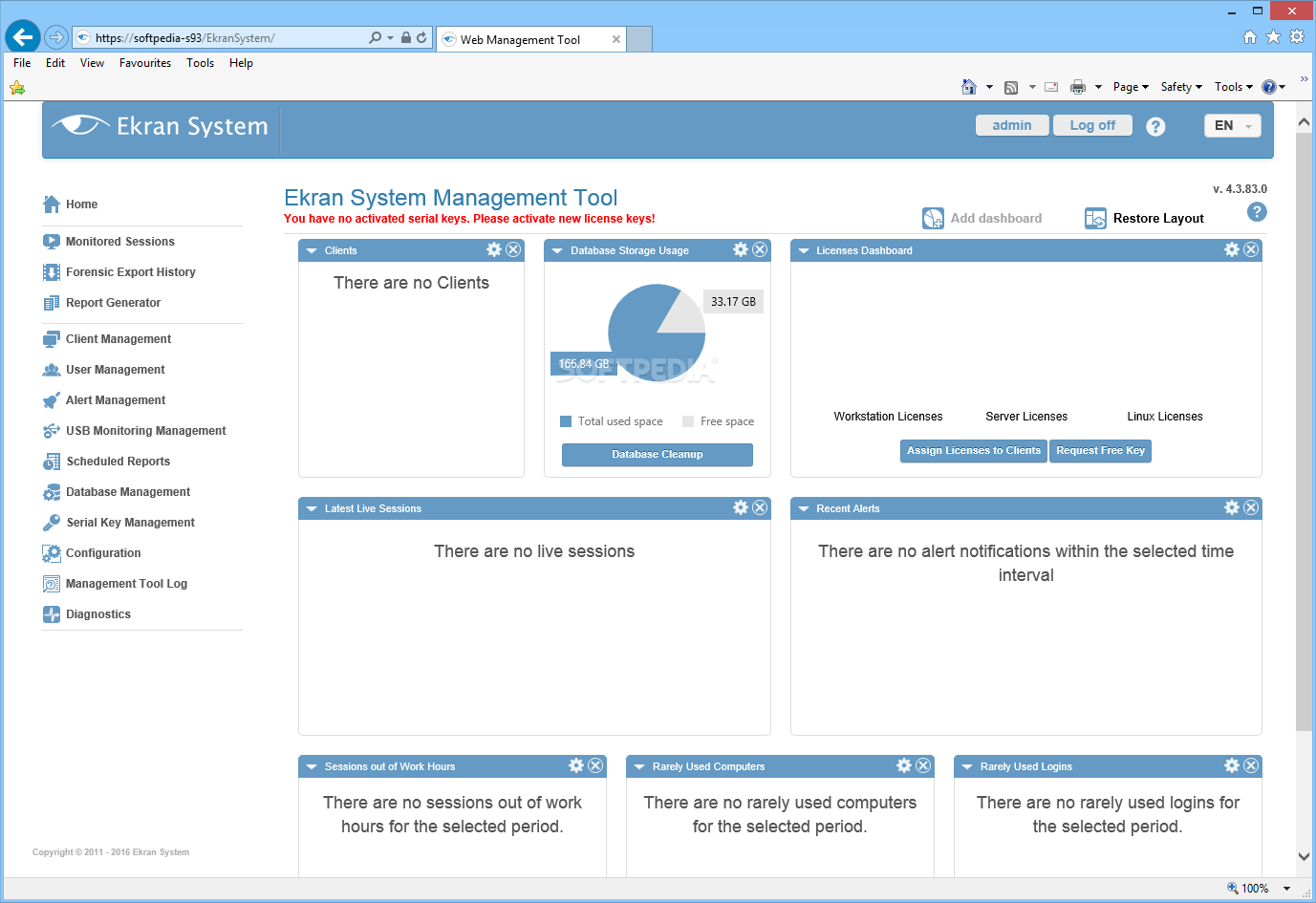Viewport: 1316px width, 903px height.
Task: Open the EN language dropdown
Action: click(1233, 125)
